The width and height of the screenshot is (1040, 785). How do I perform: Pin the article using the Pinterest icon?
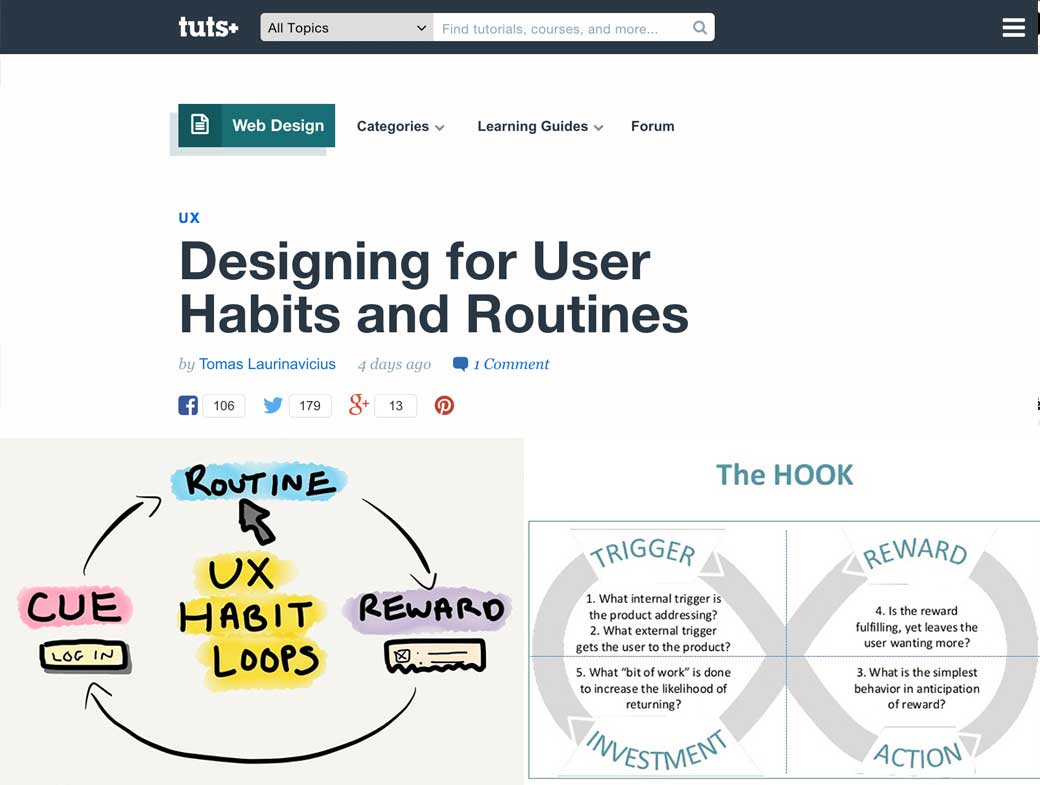pyautogui.click(x=443, y=405)
